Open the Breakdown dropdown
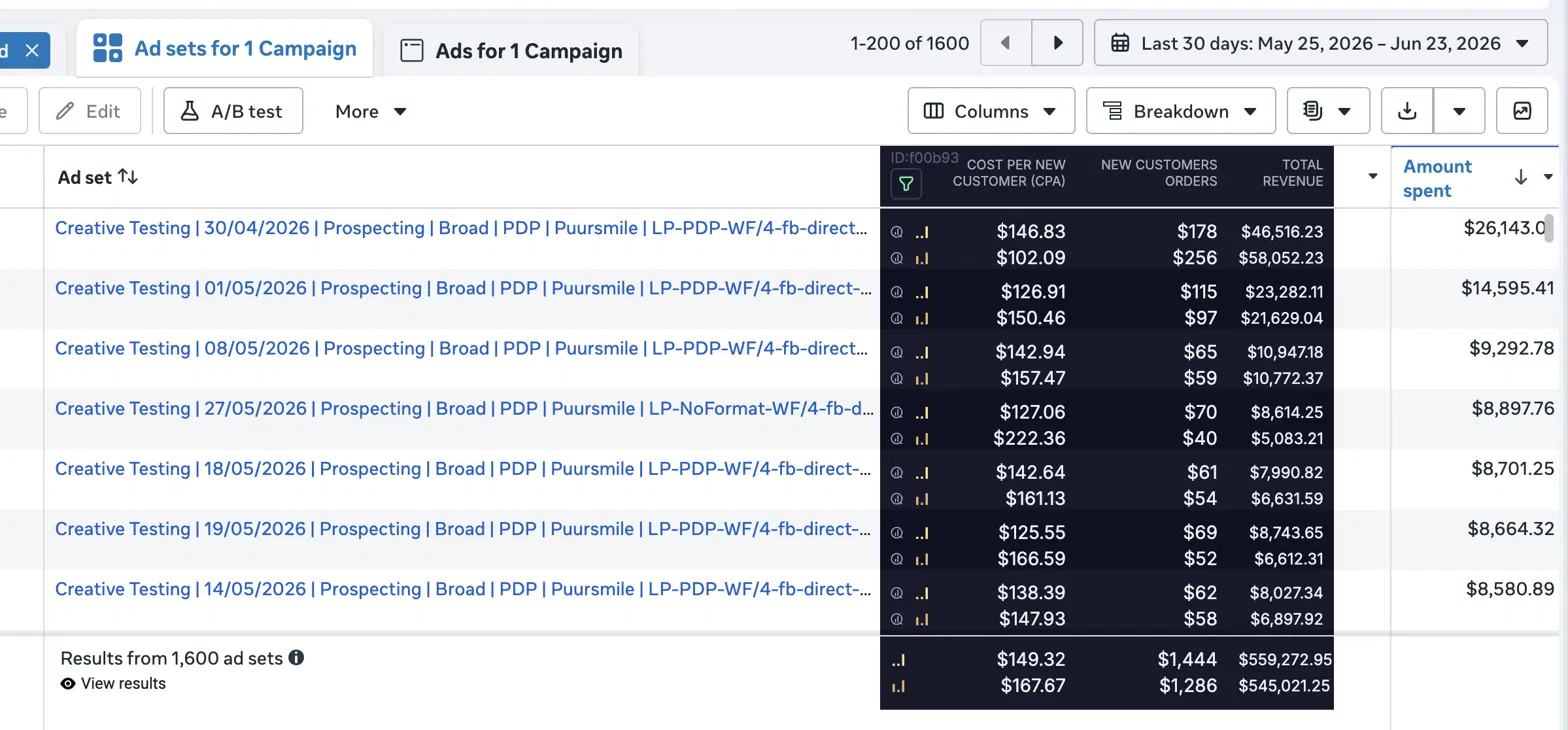1568x730 pixels. click(x=1181, y=111)
